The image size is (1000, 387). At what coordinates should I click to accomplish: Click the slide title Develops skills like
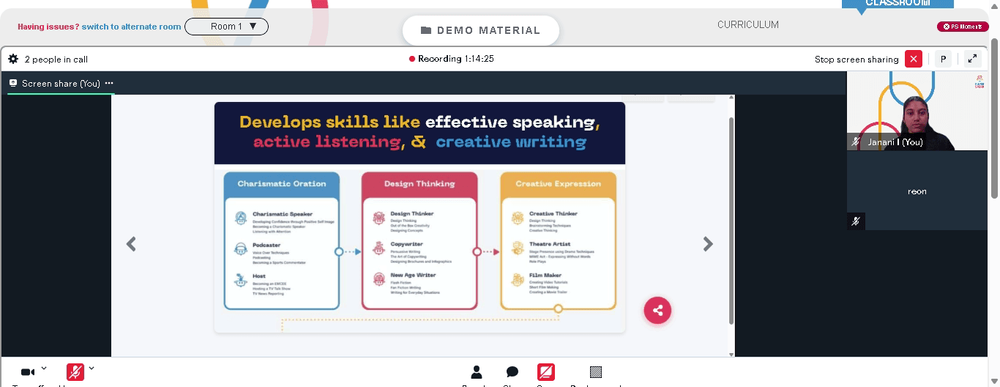330,122
